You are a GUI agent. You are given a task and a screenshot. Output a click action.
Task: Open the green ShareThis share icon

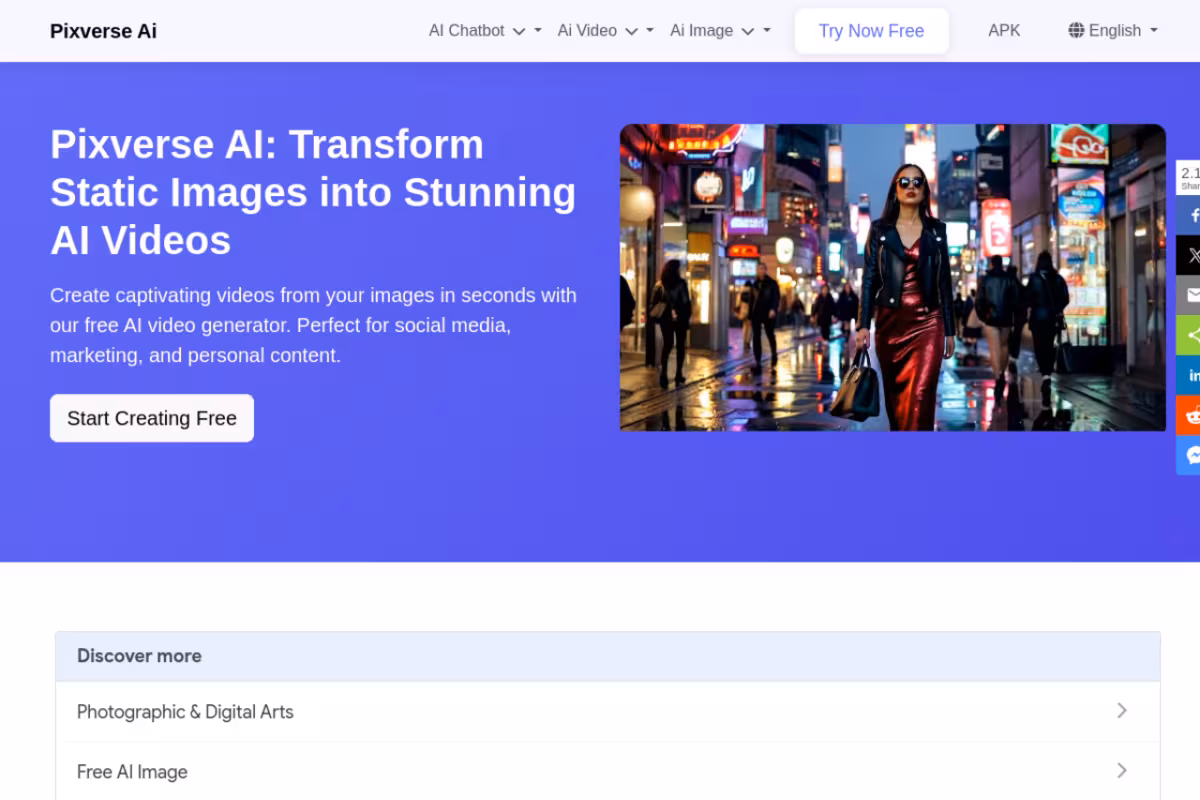point(1188,335)
